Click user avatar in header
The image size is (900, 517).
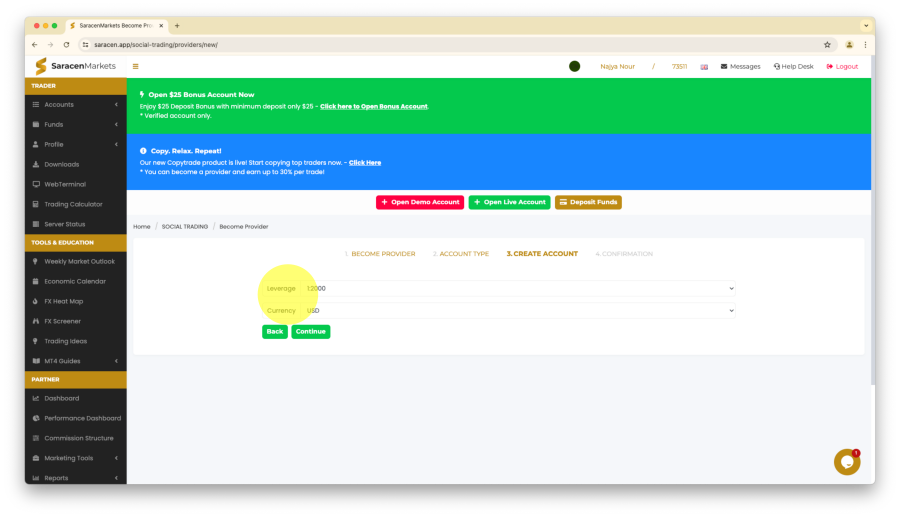point(575,67)
